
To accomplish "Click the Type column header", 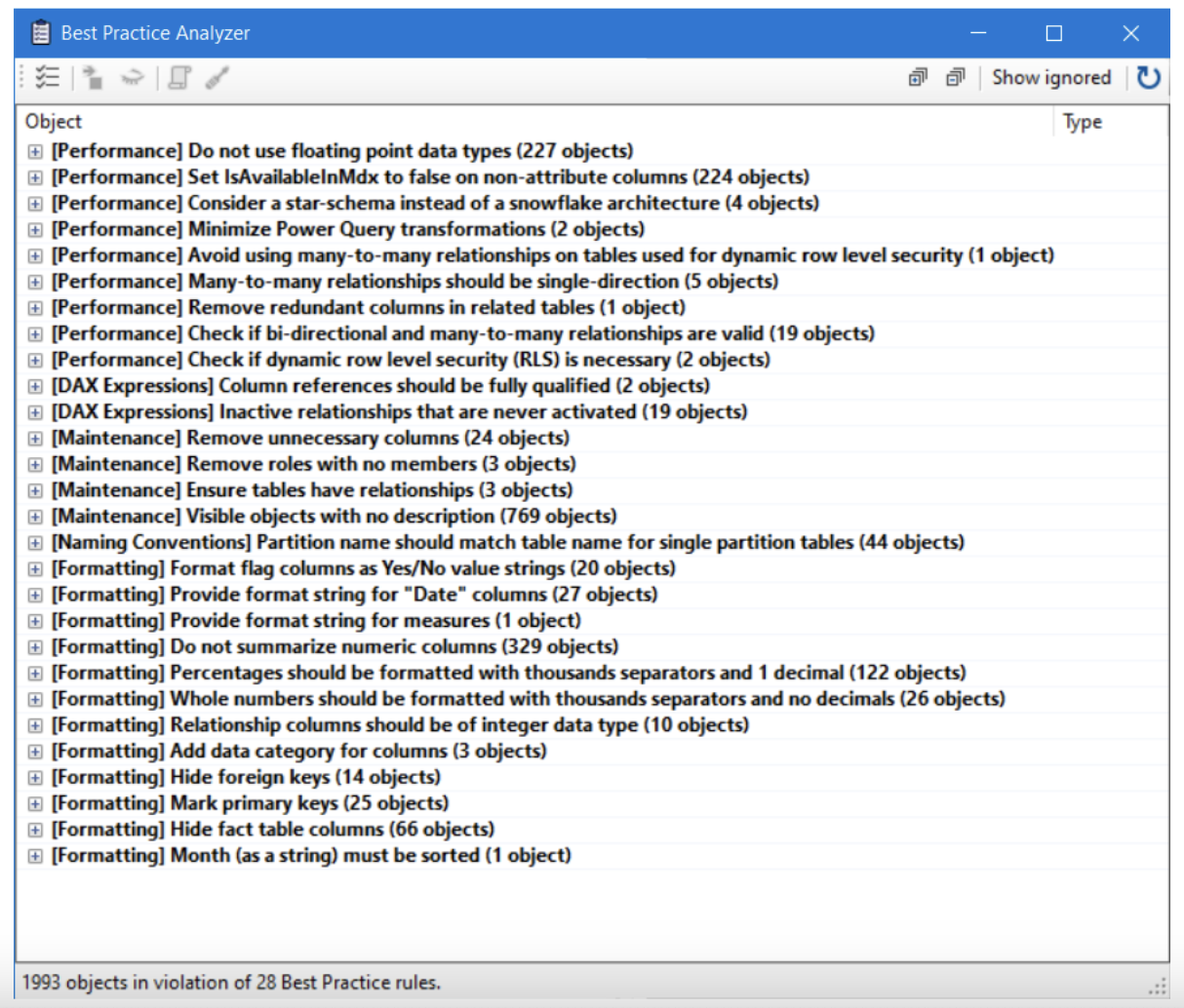I will click(1082, 122).
